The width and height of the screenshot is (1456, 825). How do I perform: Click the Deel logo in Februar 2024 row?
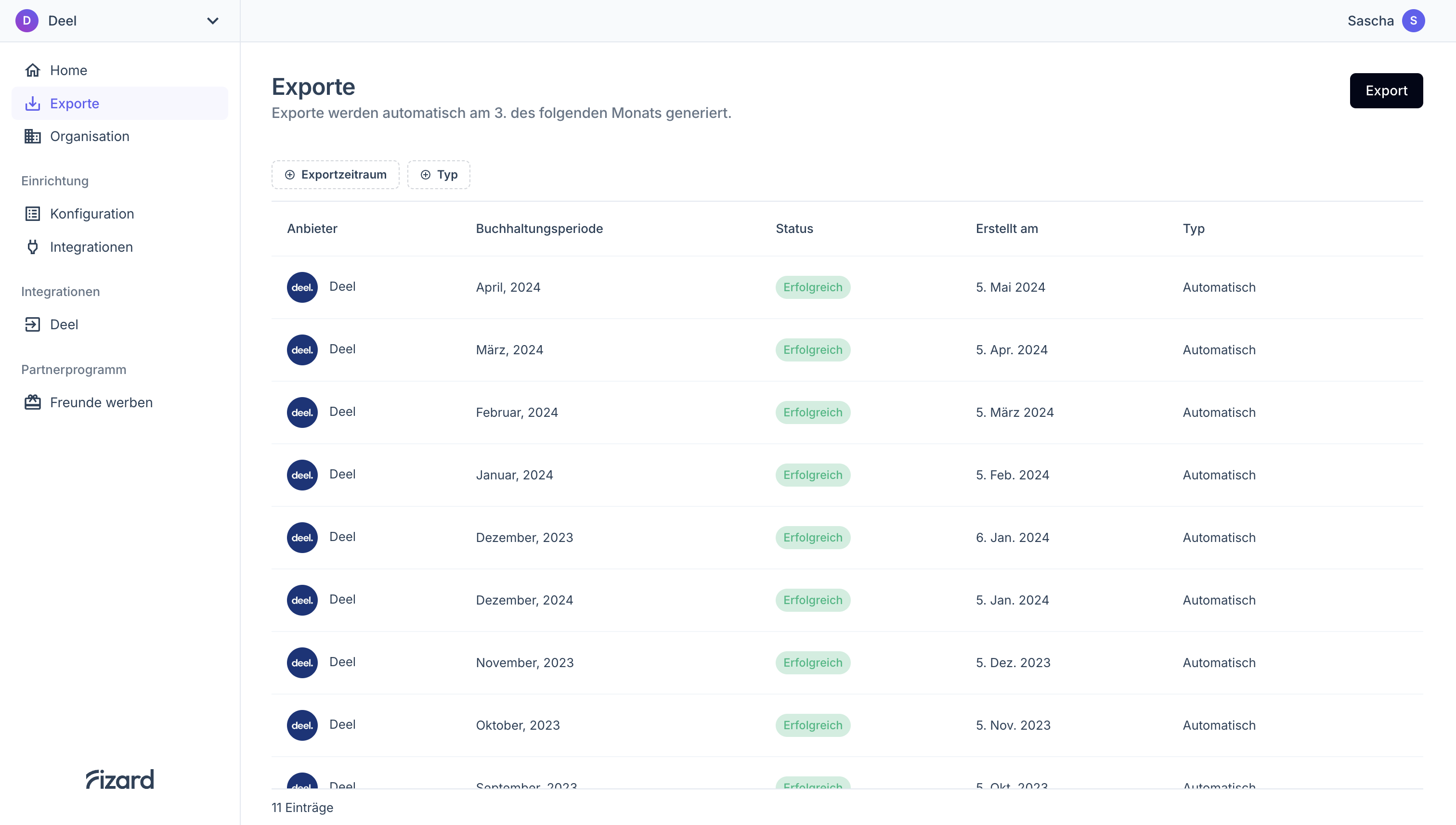point(302,412)
